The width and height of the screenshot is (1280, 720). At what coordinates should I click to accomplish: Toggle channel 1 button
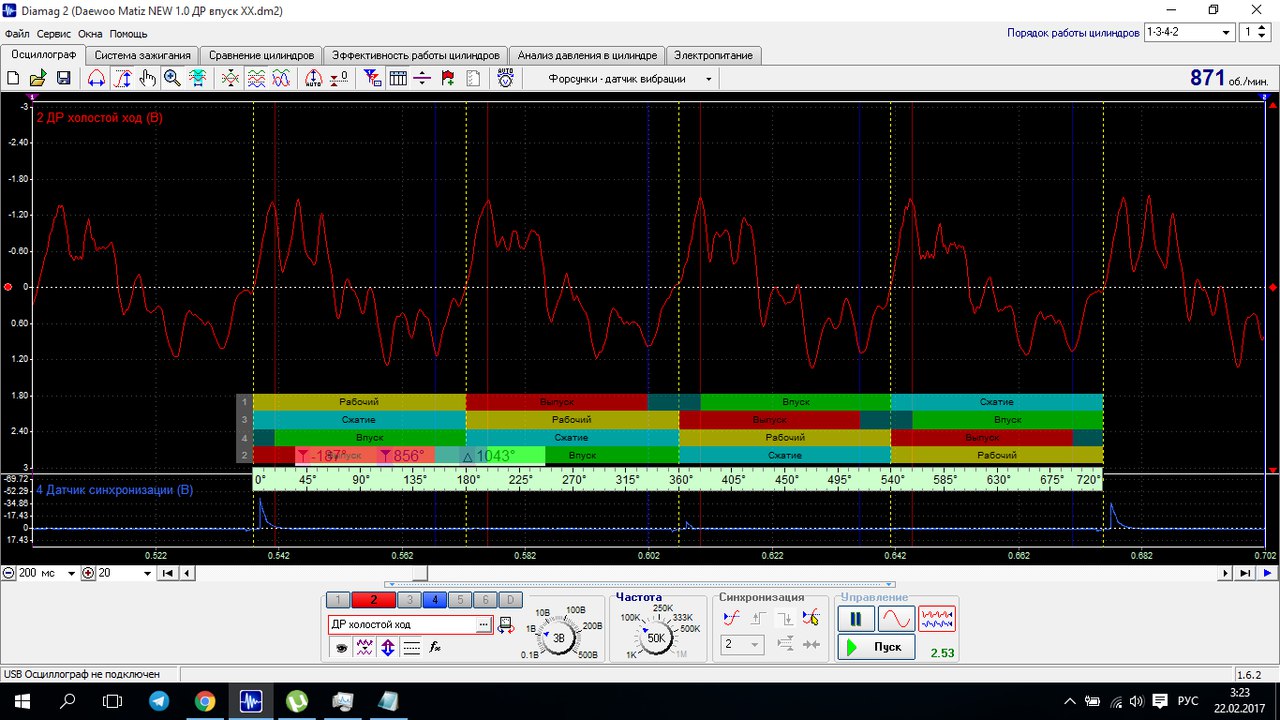pyautogui.click(x=338, y=600)
